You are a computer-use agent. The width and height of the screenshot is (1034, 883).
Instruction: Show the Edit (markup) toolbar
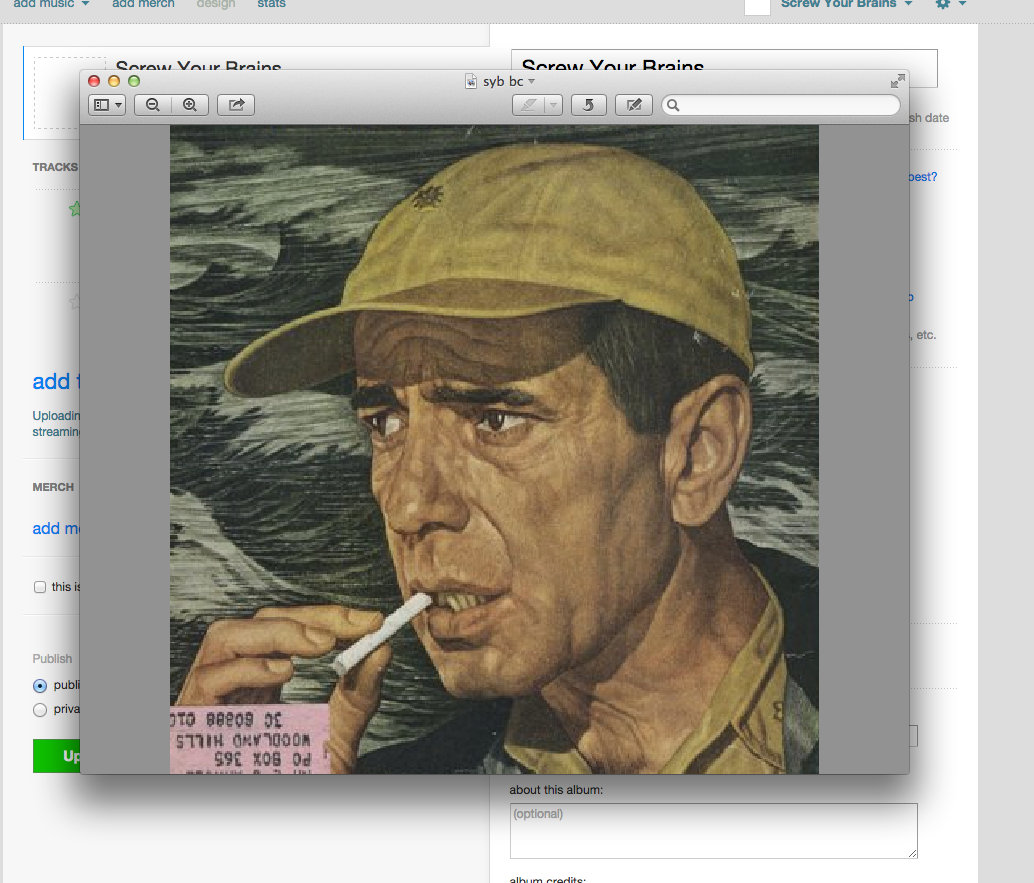[634, 105]
